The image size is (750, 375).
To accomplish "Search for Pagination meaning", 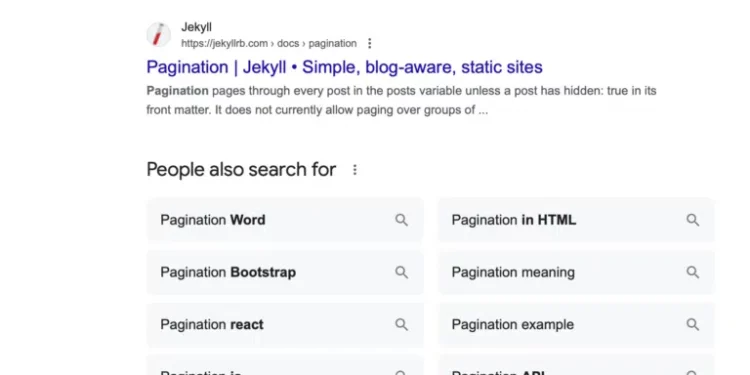I will (x=576, y=272).
